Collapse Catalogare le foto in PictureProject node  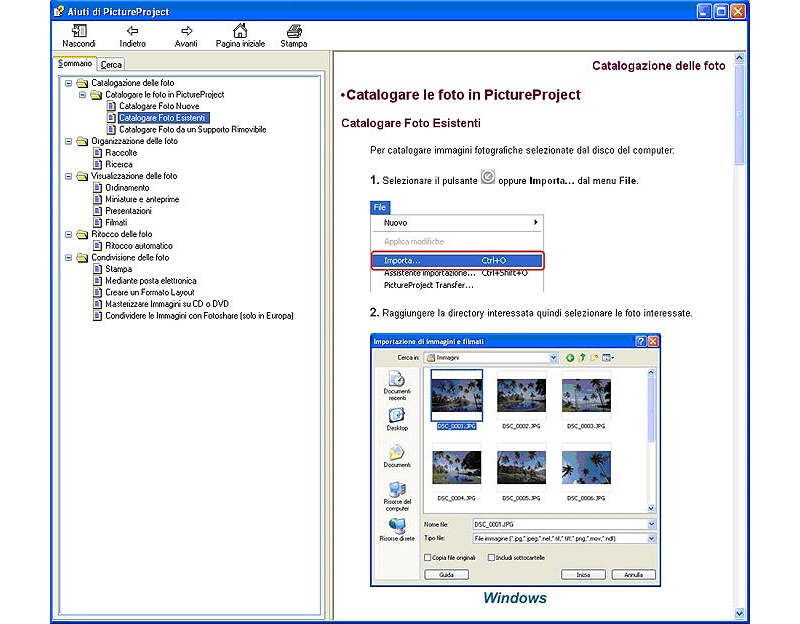82,94
